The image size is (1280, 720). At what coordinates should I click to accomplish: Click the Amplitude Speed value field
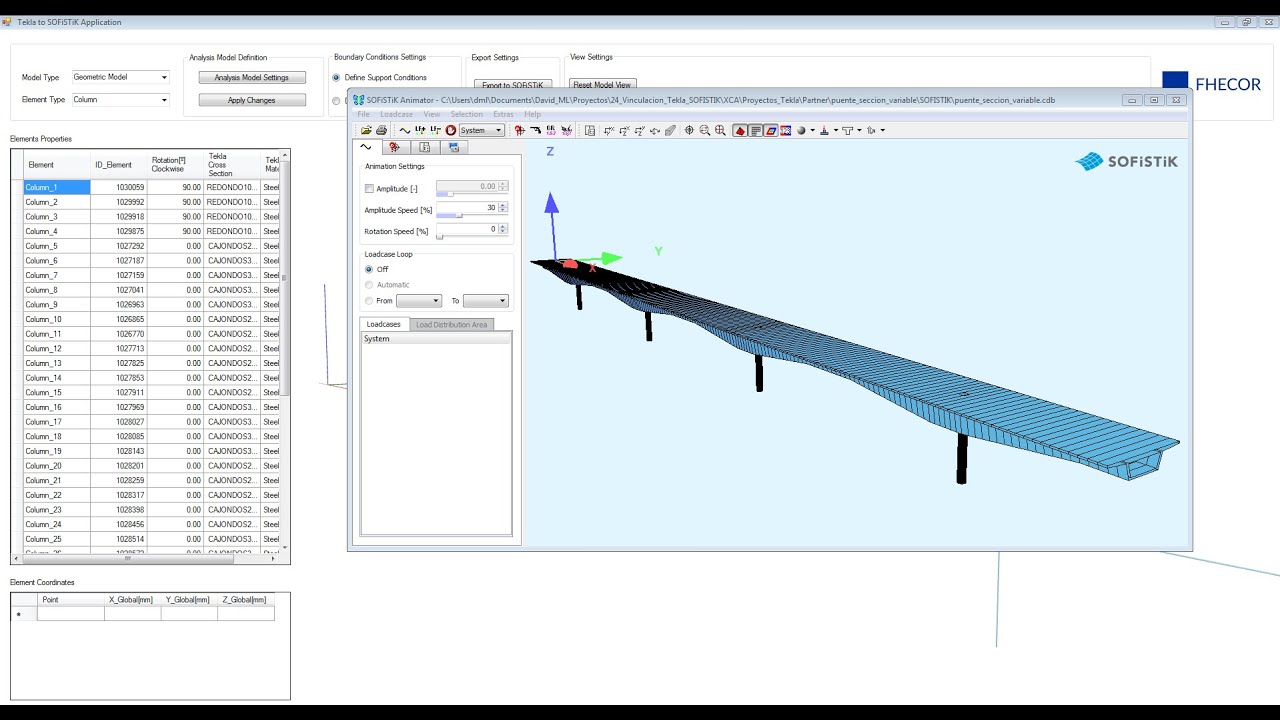(467, 207)
